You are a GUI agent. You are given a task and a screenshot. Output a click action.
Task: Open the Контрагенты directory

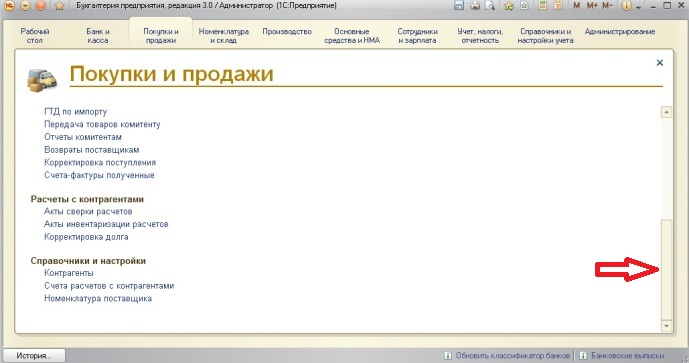click(x=69, y=273)
